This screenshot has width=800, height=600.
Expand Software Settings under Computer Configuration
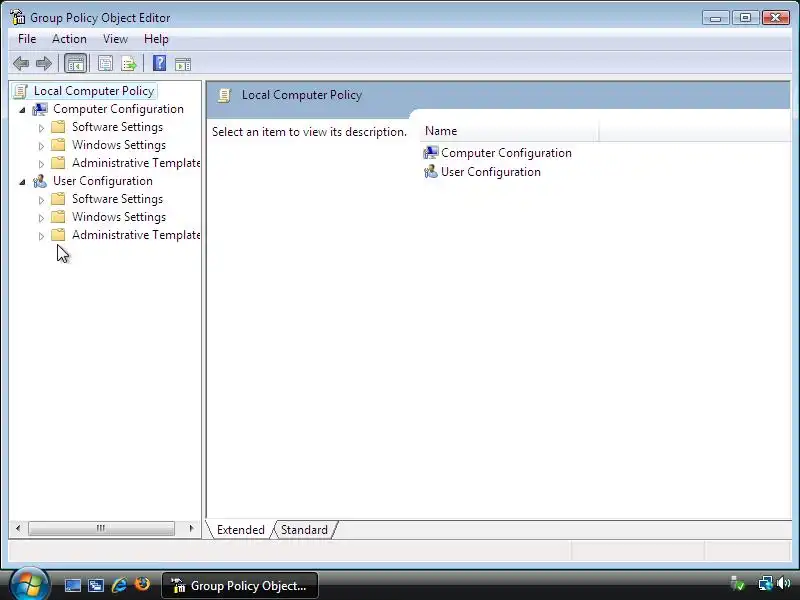point(41,128)
